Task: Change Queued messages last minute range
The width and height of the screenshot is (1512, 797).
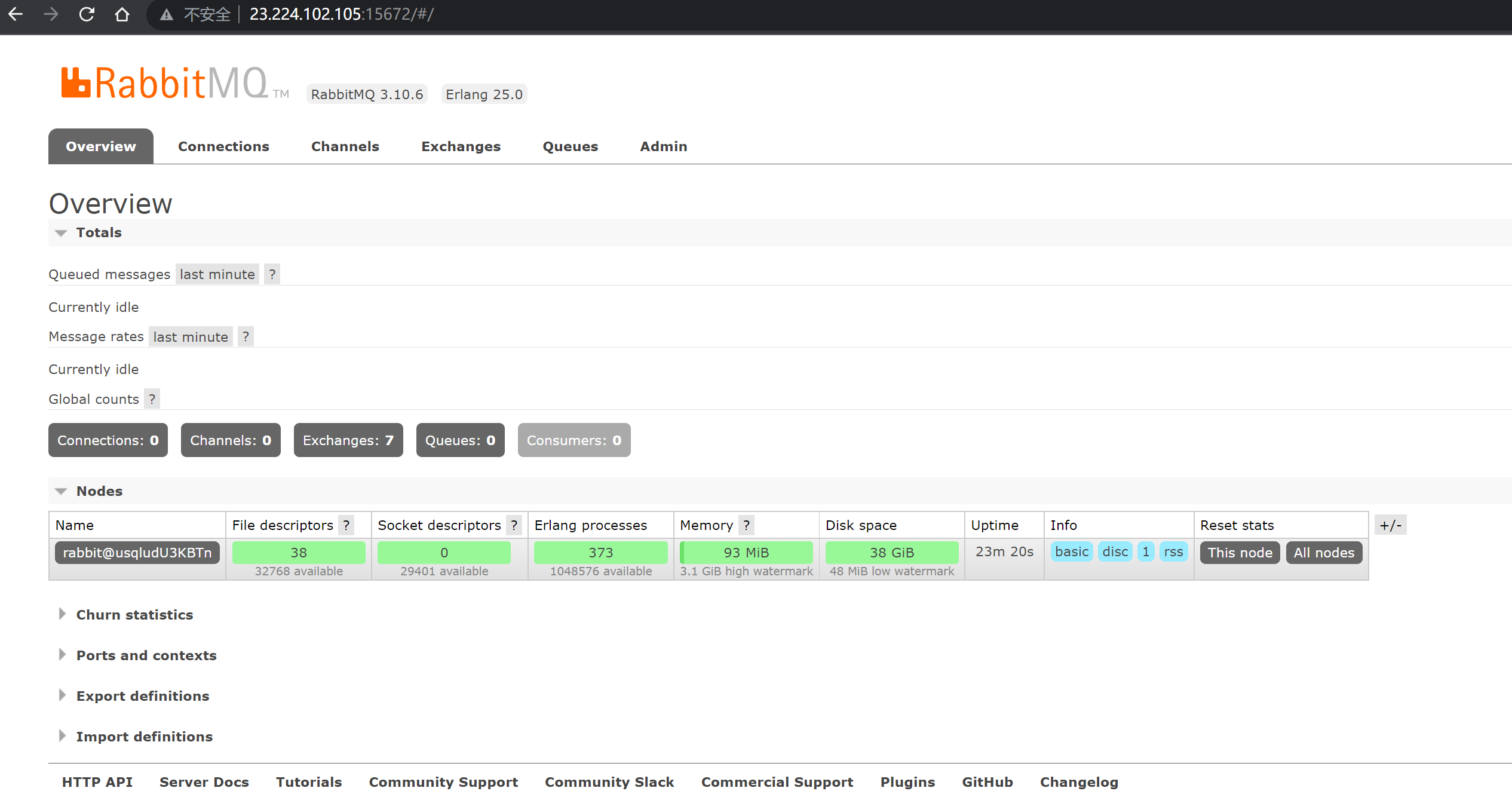Action: pos(217,274)
